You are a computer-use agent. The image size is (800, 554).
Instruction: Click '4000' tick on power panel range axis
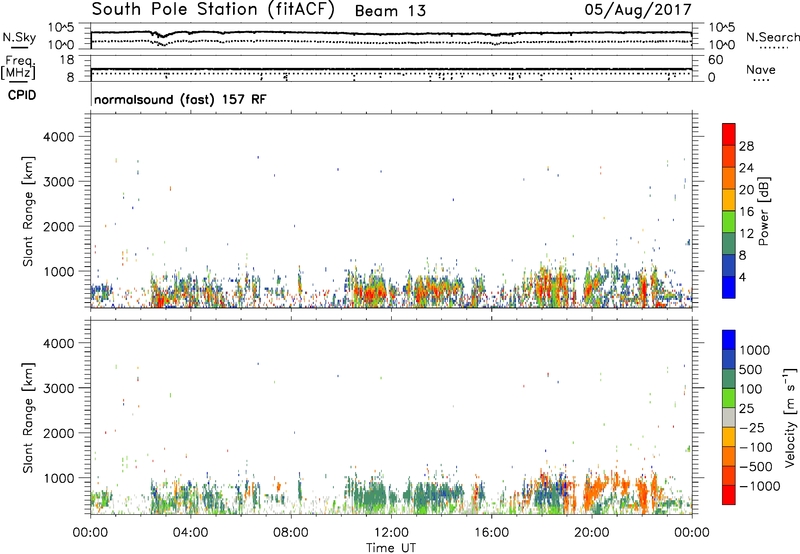59,137
